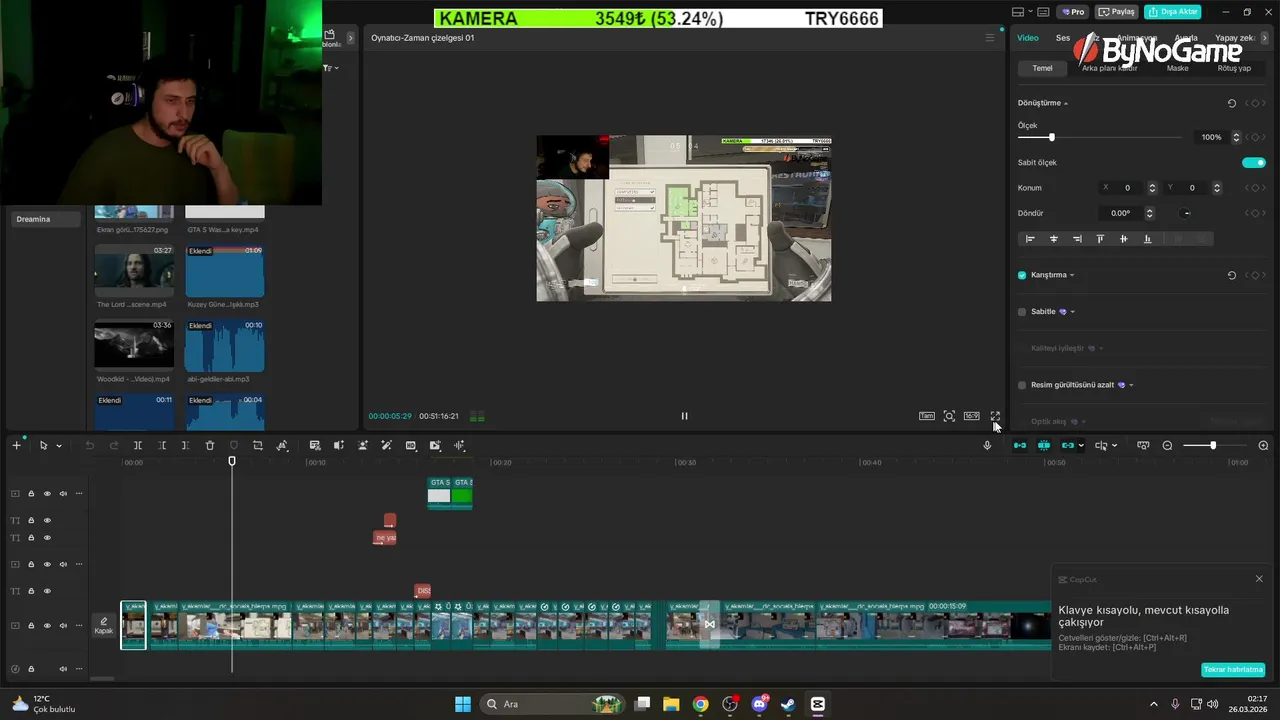This screenshot has width=1280, height=720.
Task: Switch to the Ses tab
Action: (1062, 38)
